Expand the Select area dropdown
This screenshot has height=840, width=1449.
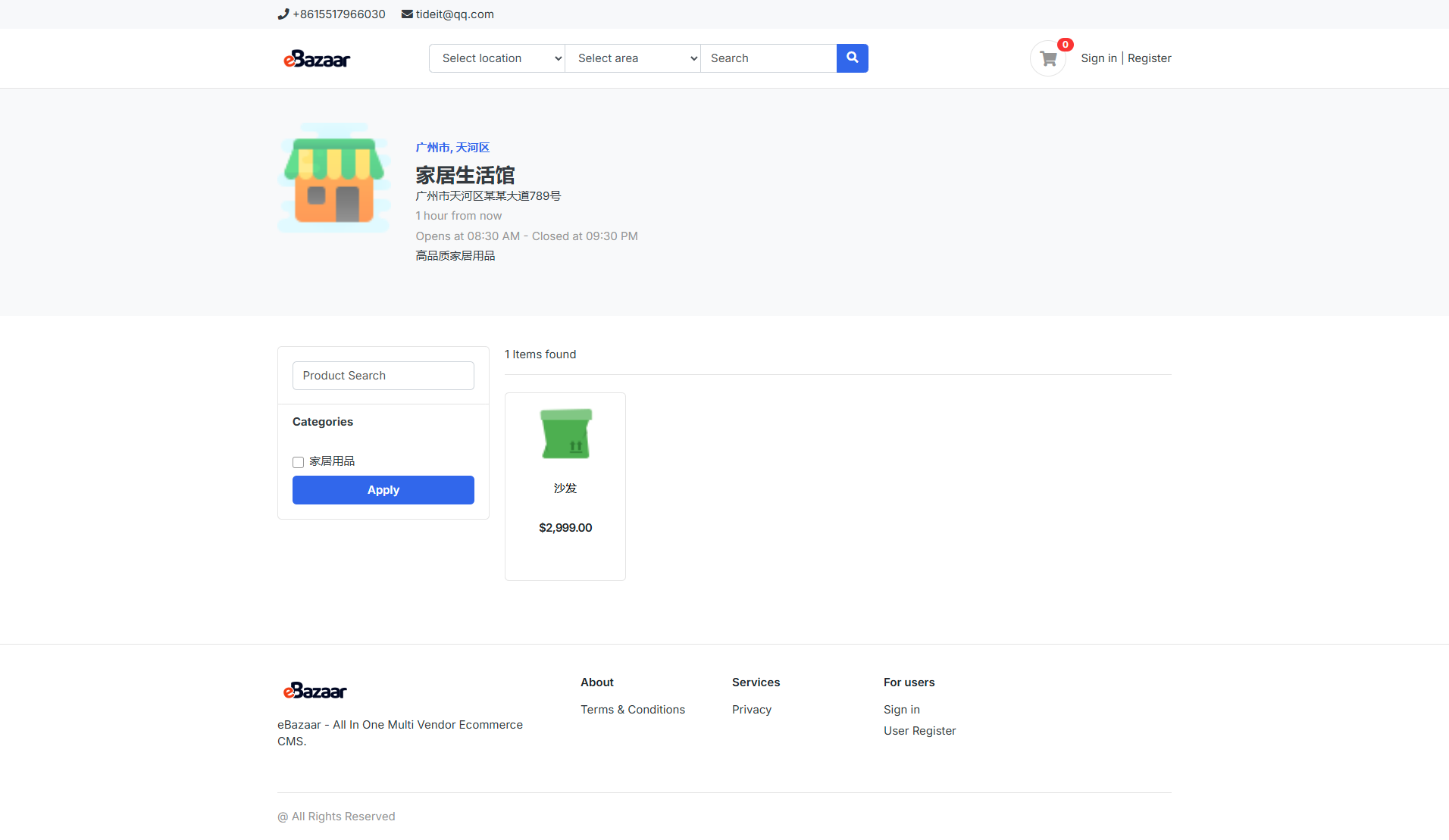[x=633, y=58]
